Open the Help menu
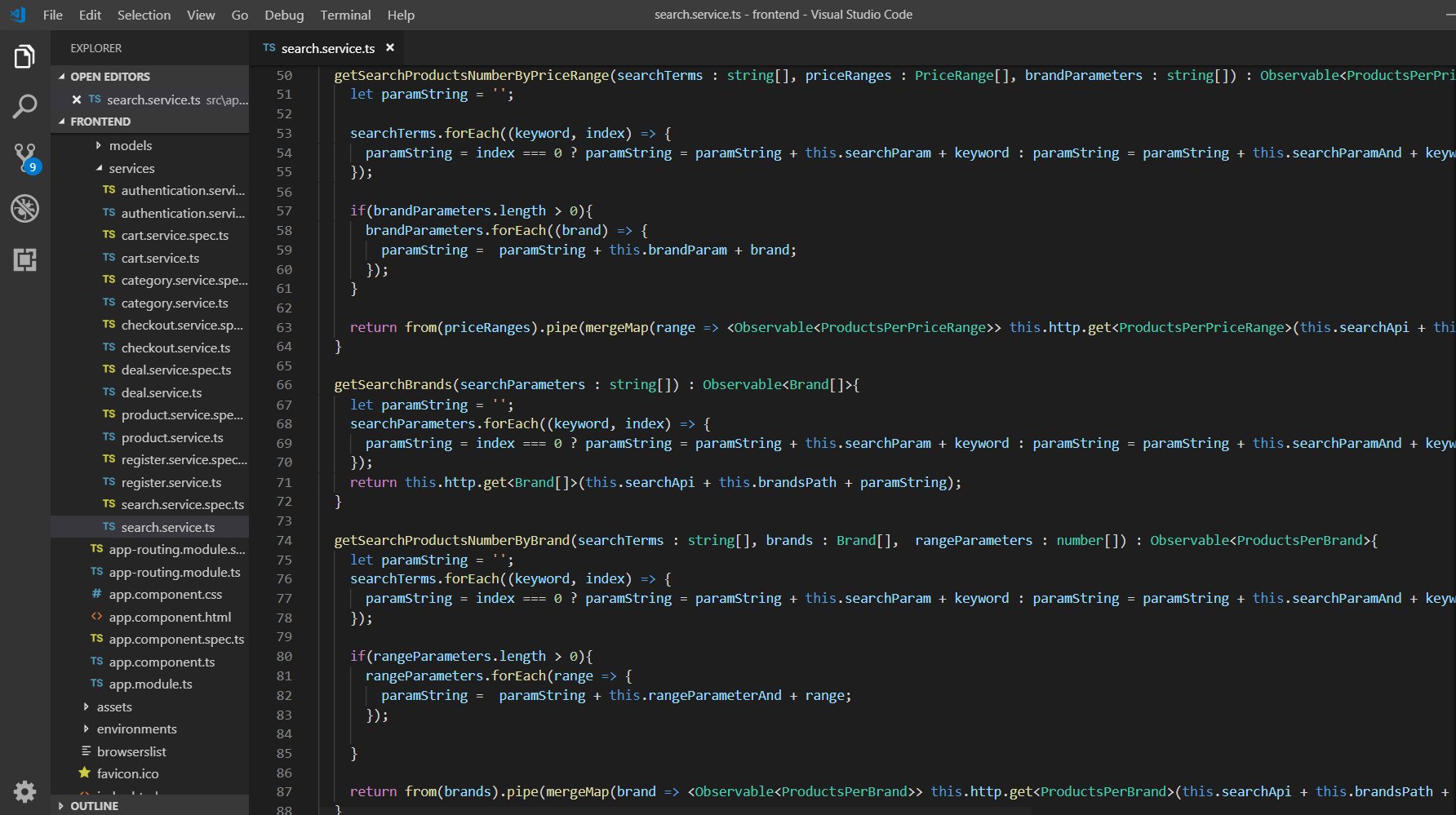1456x815 pixels. [401, 15]
